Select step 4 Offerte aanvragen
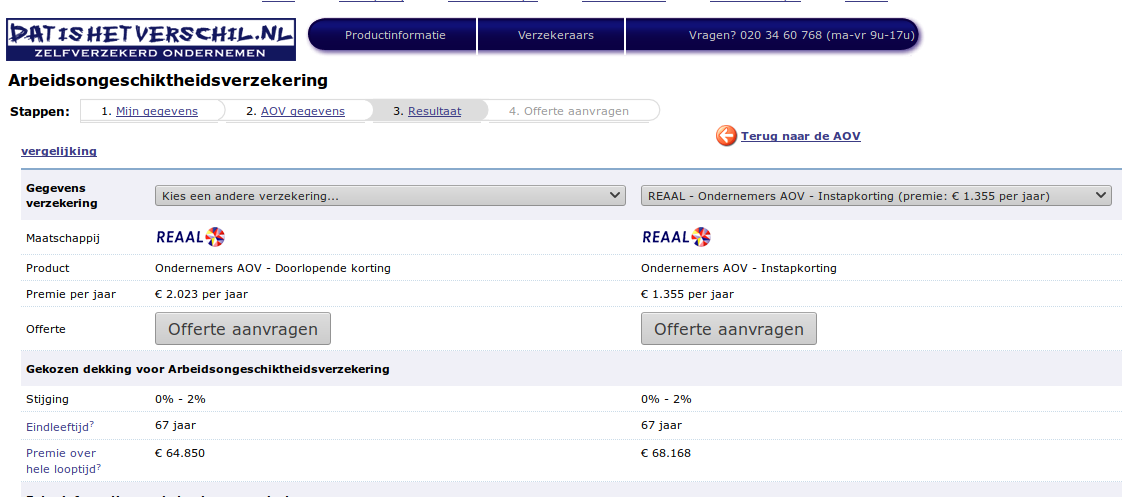Viewport: 1130px width, 497px height. click(569, 111)
